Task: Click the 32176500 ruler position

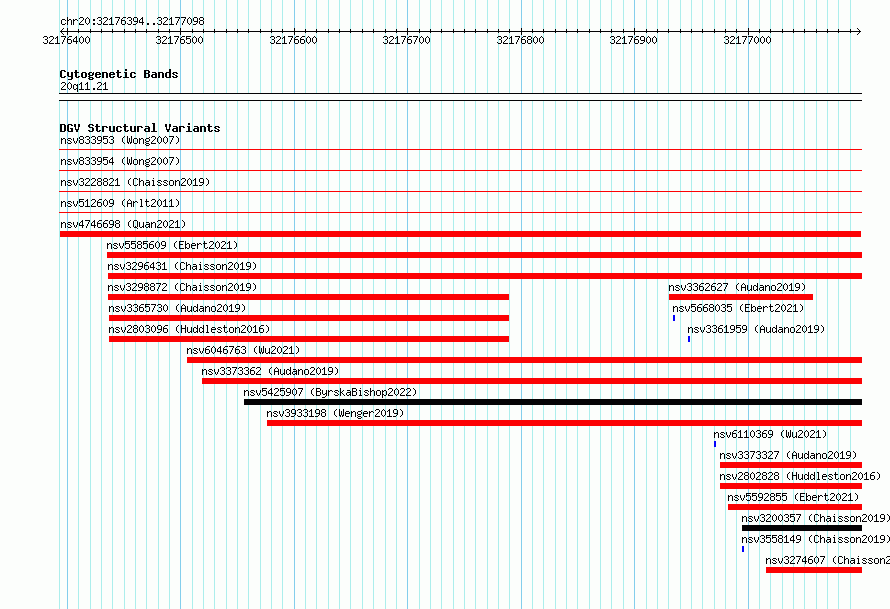Action: click(x=179, y=40)
